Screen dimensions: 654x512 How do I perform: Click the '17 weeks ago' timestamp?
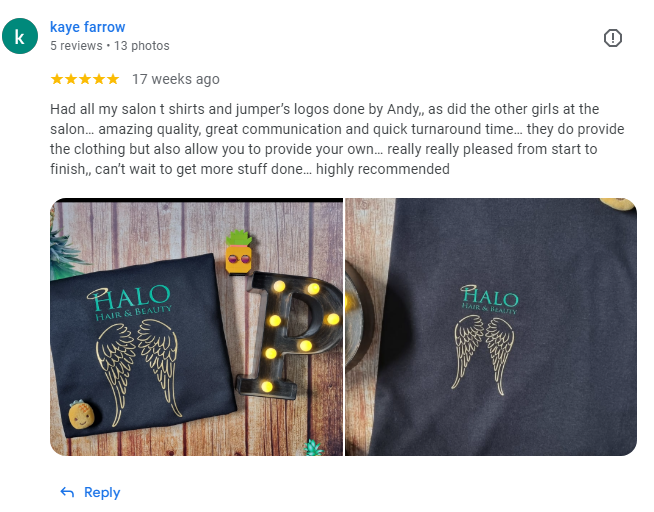tap(176, 79)
